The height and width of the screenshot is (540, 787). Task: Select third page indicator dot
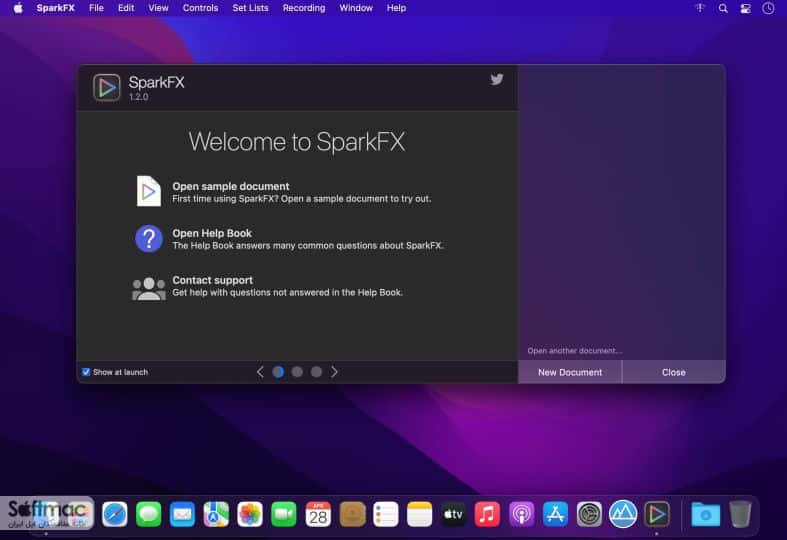tap(316, 372)
